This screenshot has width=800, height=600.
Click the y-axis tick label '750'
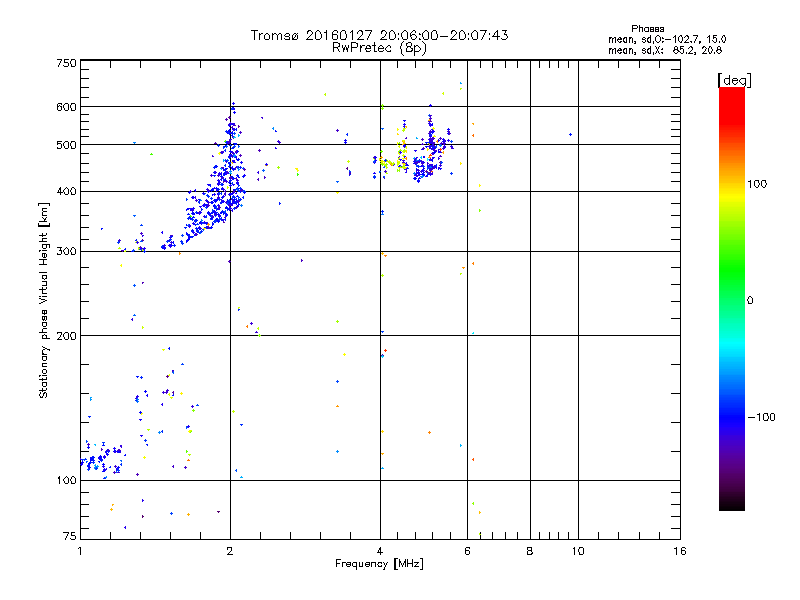coord(66,63)
